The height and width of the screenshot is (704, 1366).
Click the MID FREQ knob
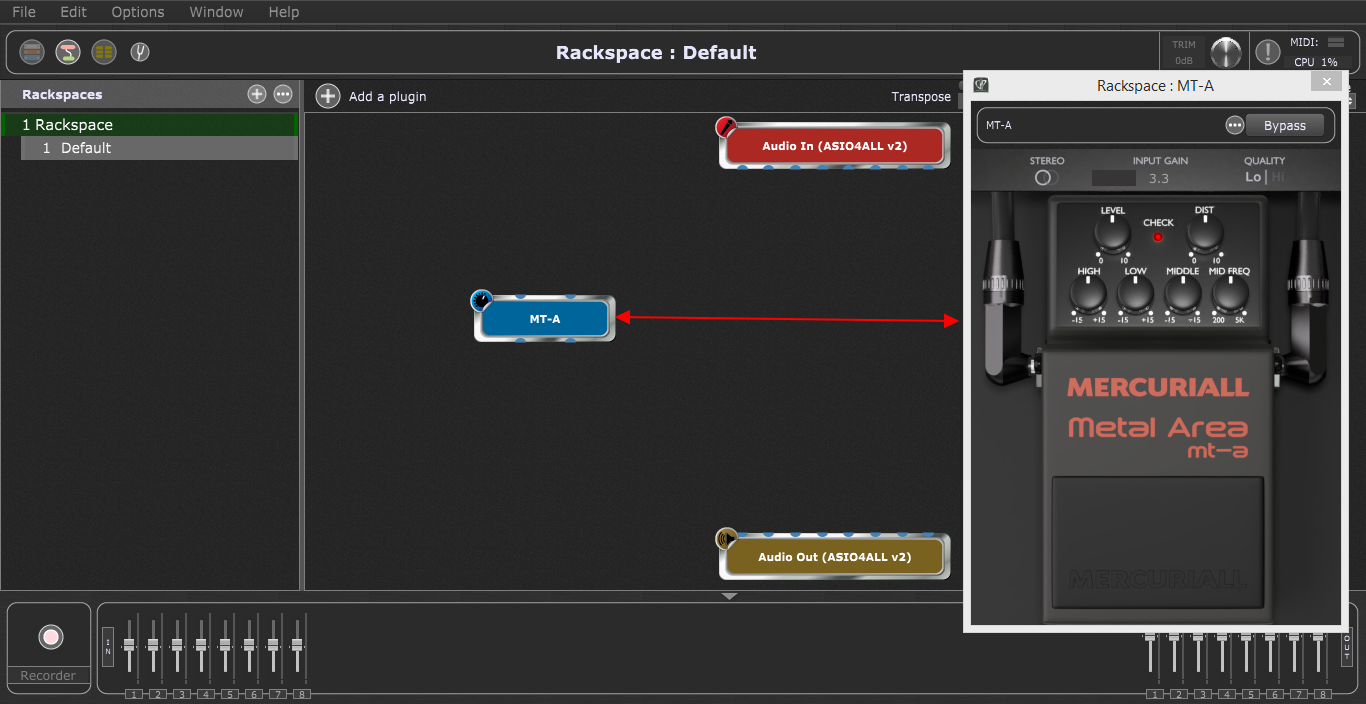1229,294
